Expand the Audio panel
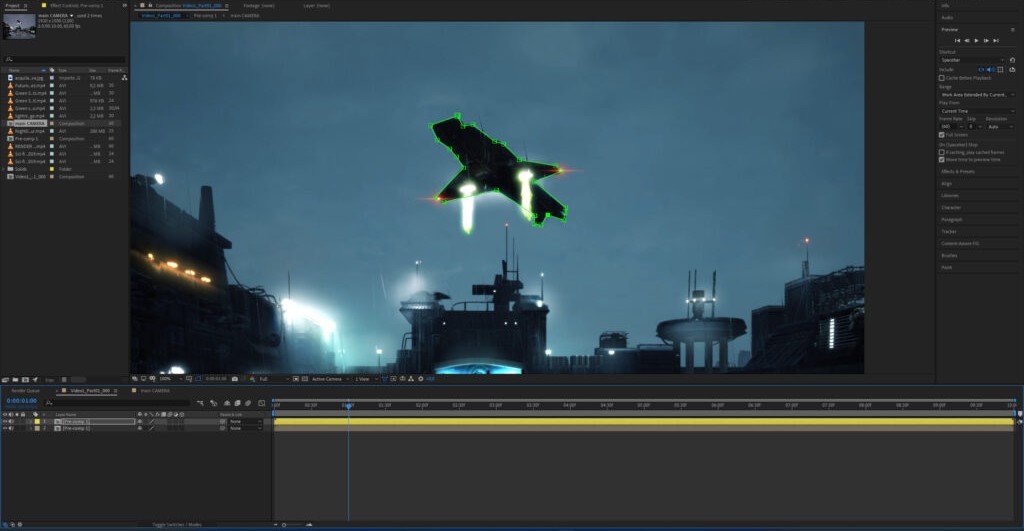 [x=947, y=18]
